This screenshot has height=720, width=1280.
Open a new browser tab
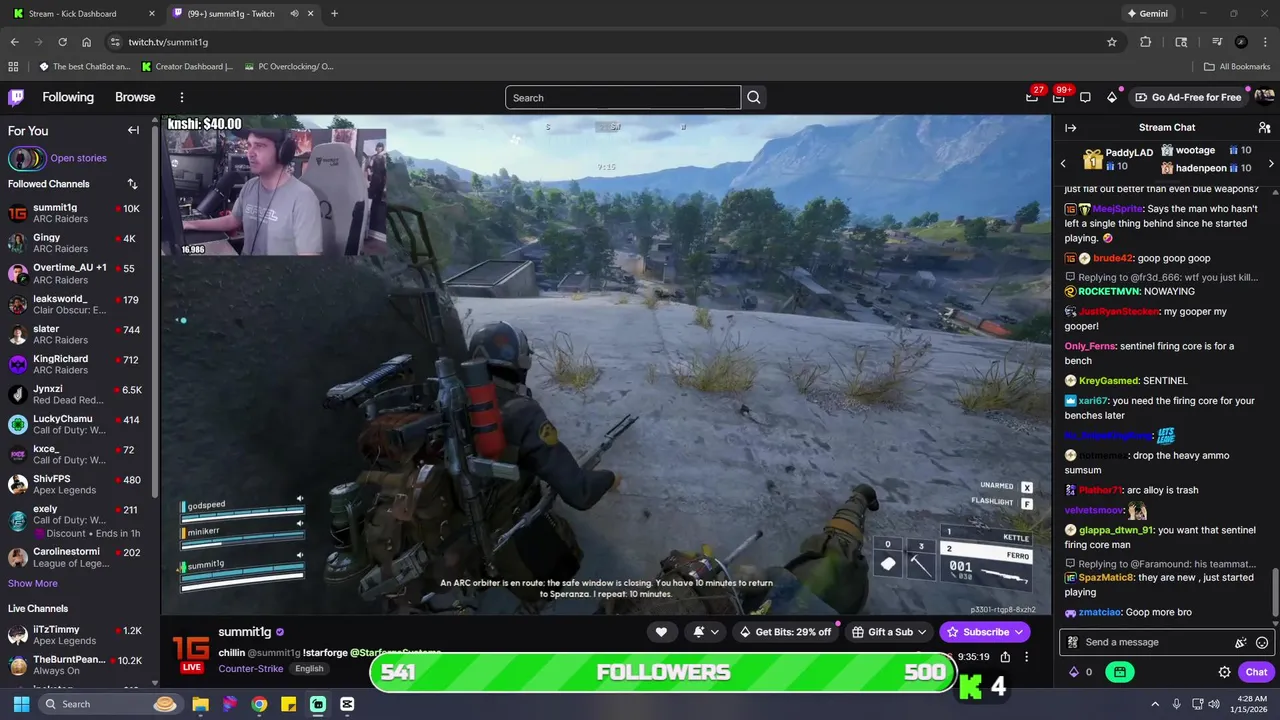click(334, 14)
